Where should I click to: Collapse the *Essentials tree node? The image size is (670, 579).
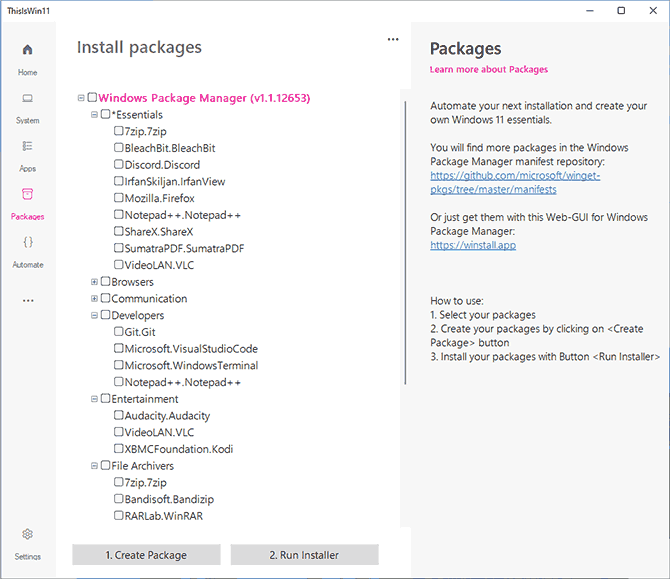94,115
